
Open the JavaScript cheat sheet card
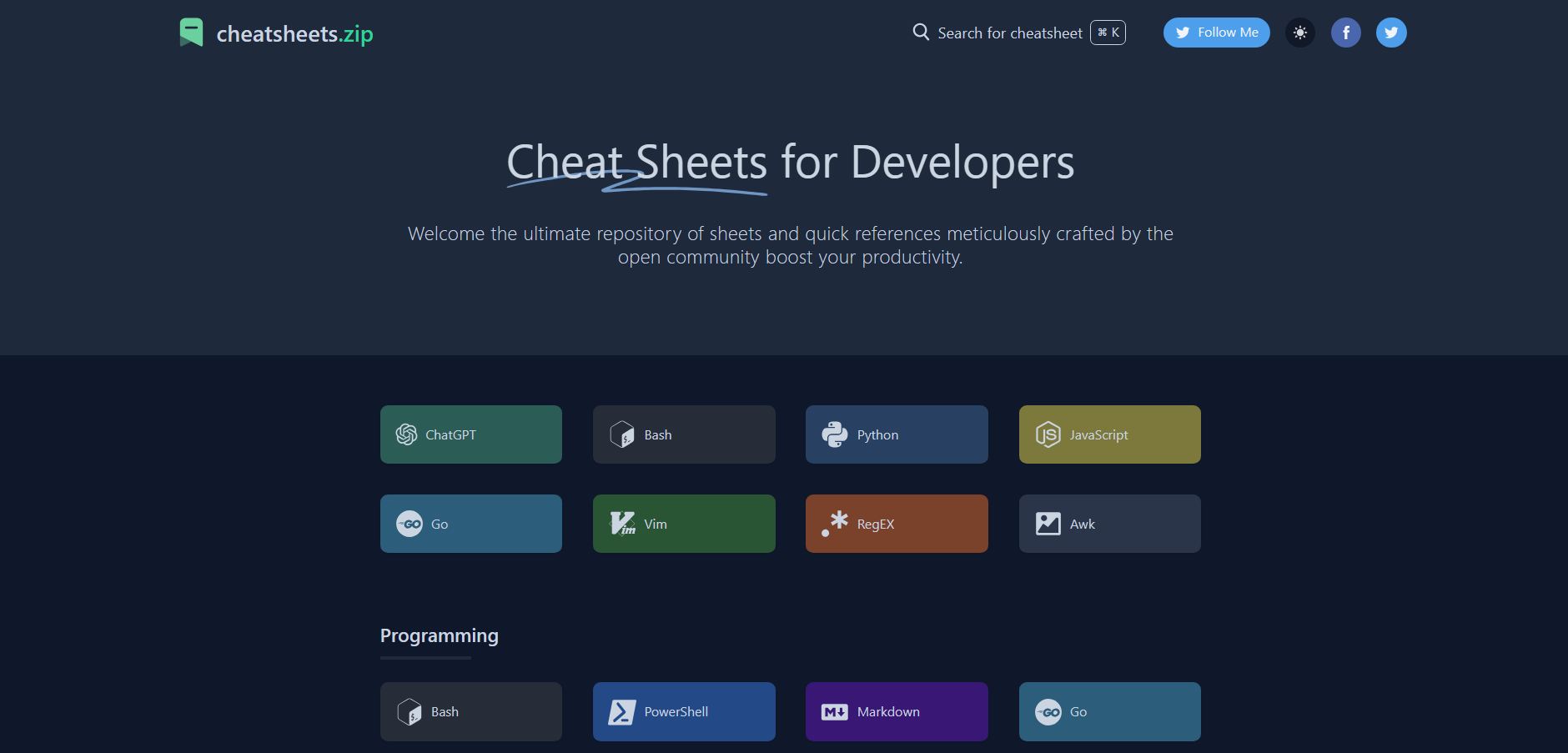click(x=1110, y=434)
